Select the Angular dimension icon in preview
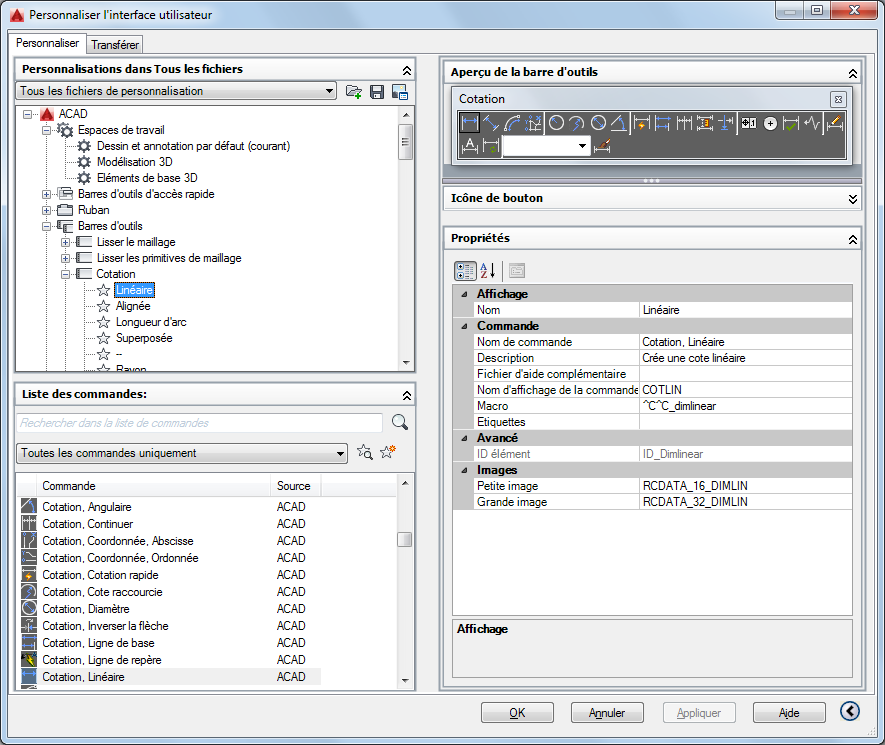885x745 pixels. [x=619, y=122]
